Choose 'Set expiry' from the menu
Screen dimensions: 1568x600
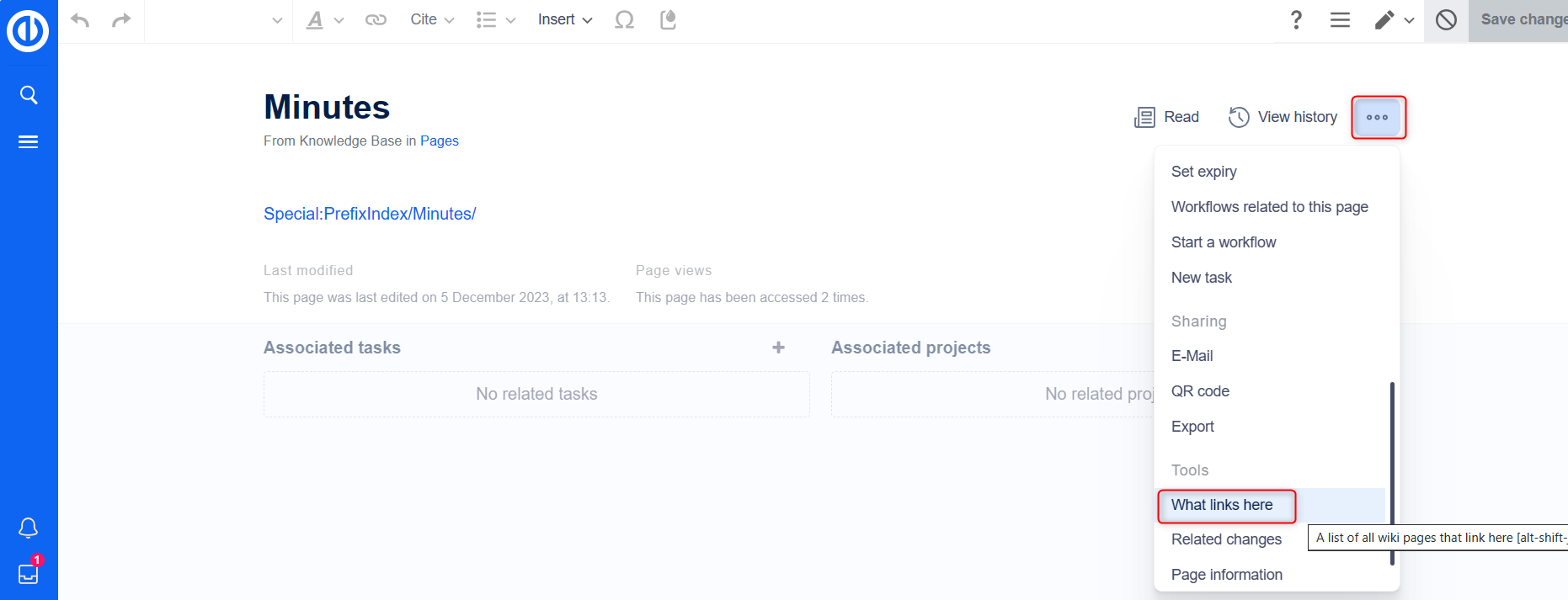pos(1204,172)
